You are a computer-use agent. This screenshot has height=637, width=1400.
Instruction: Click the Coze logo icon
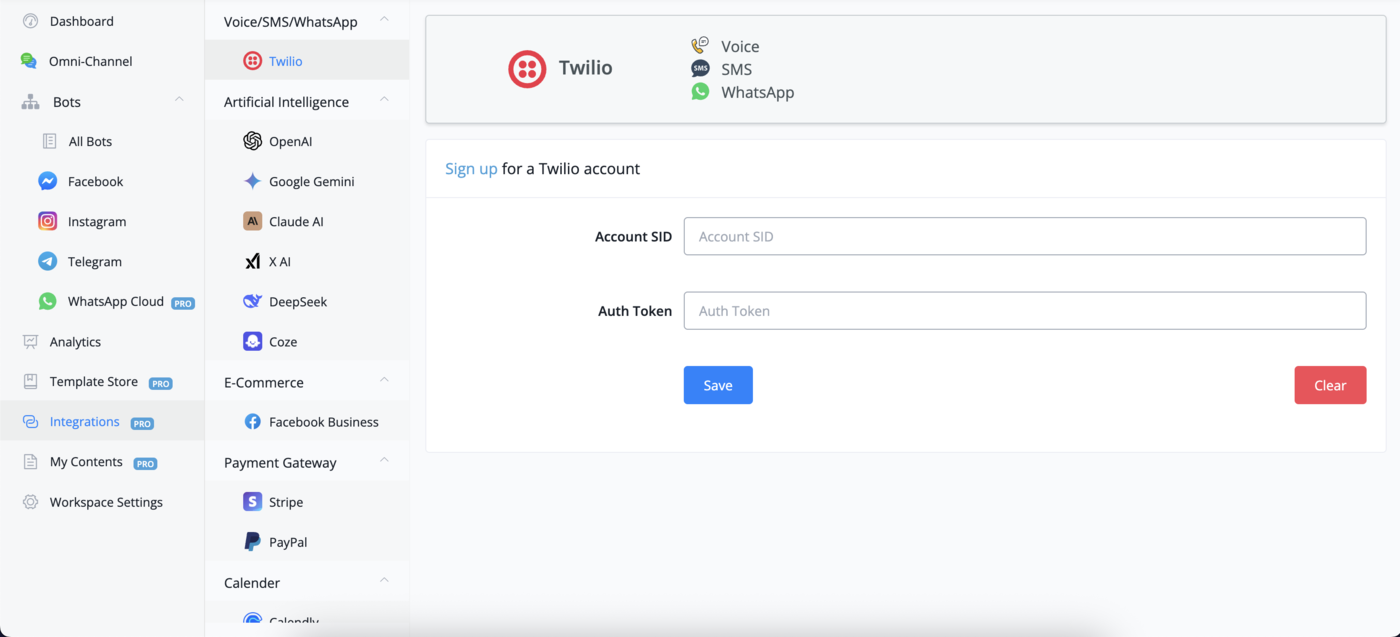(x=253, y=341)
